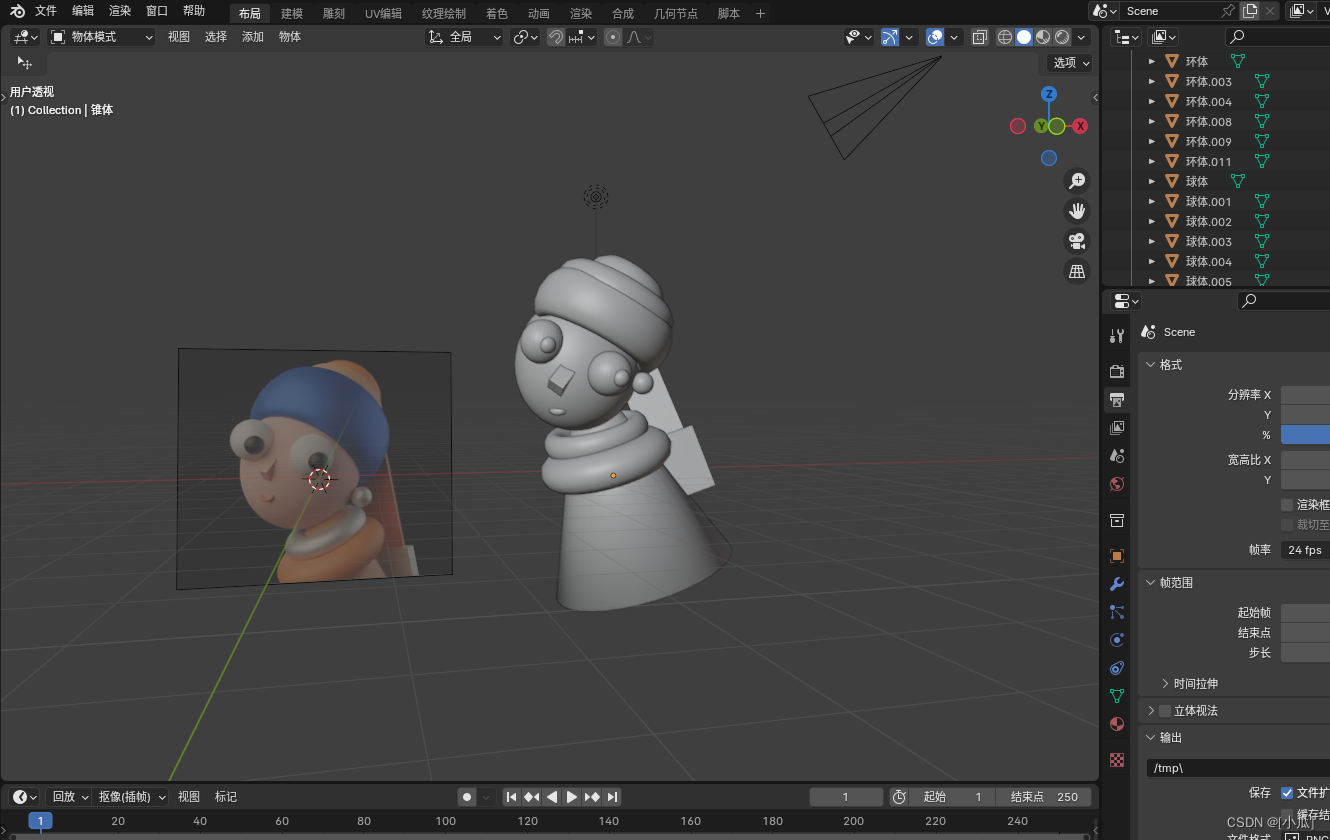
Task: Open the View Layer properties tab
Action: [1117, 427]
